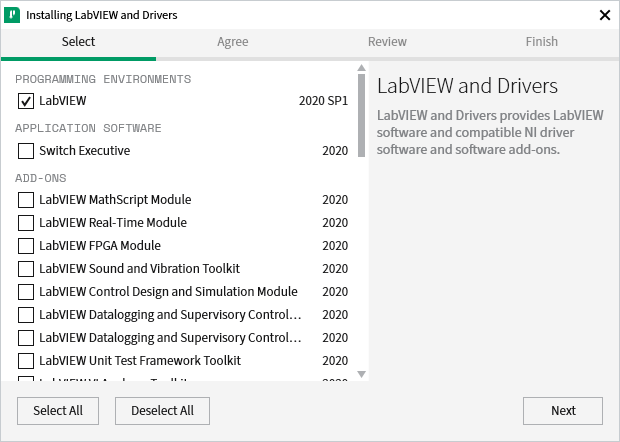
Task: Tick the LabVIEW FPGA Module checkbox
Action: click(x=26, y=246)
